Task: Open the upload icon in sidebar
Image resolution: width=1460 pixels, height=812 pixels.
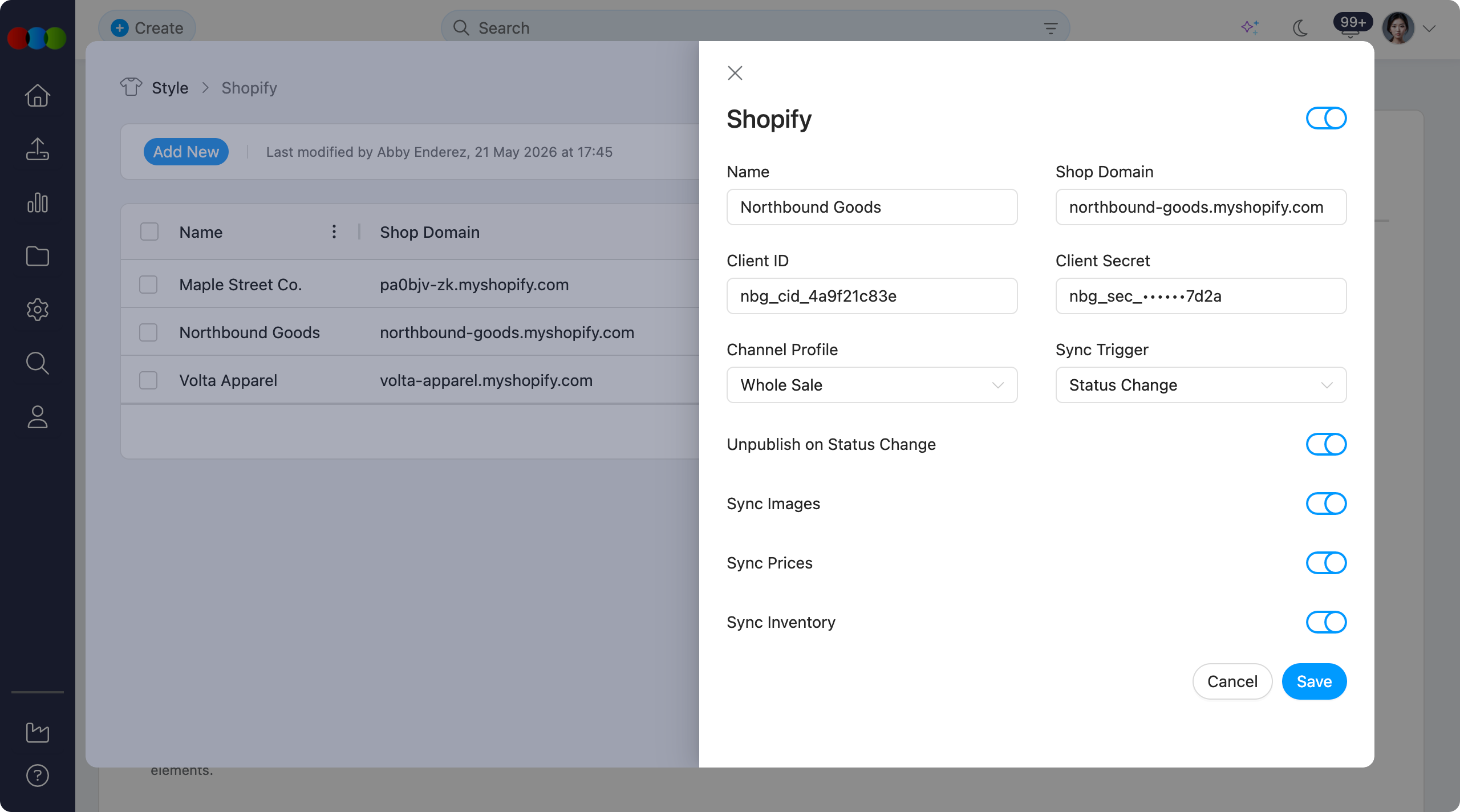Action: pyautogui.click(x=38, y=149)
